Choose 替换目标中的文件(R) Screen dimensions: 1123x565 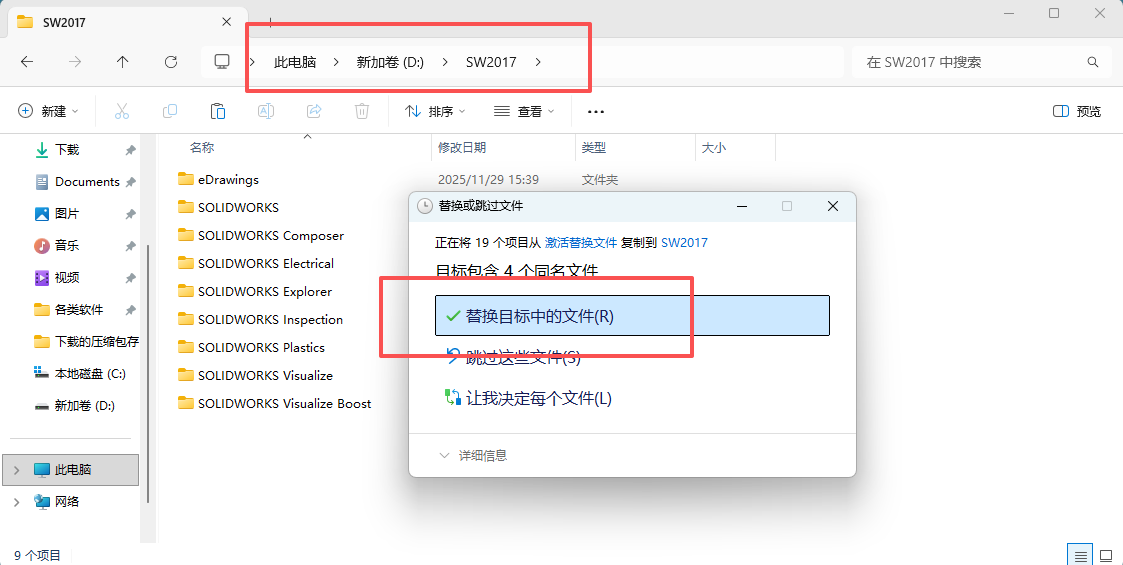[x=632, y=316]
